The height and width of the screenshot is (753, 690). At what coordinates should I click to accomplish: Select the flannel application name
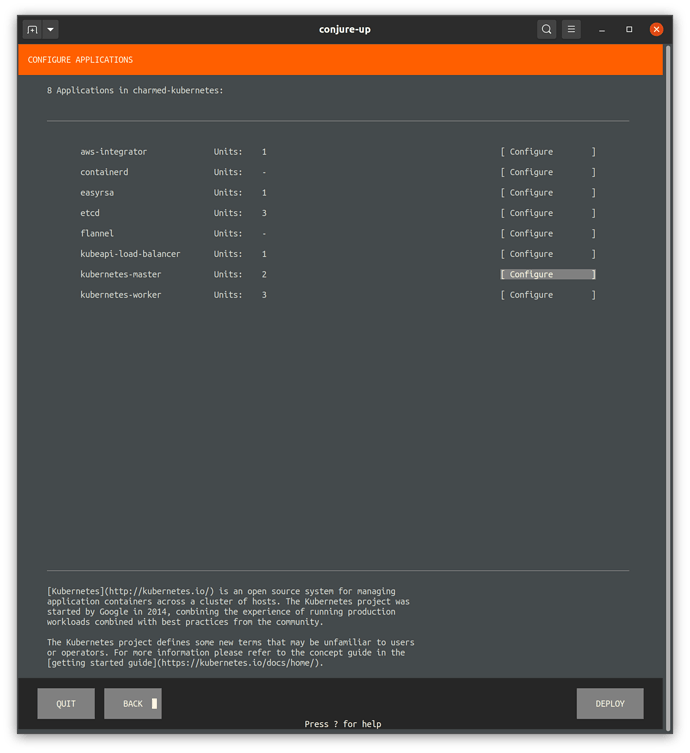click(x=97, y=233)
